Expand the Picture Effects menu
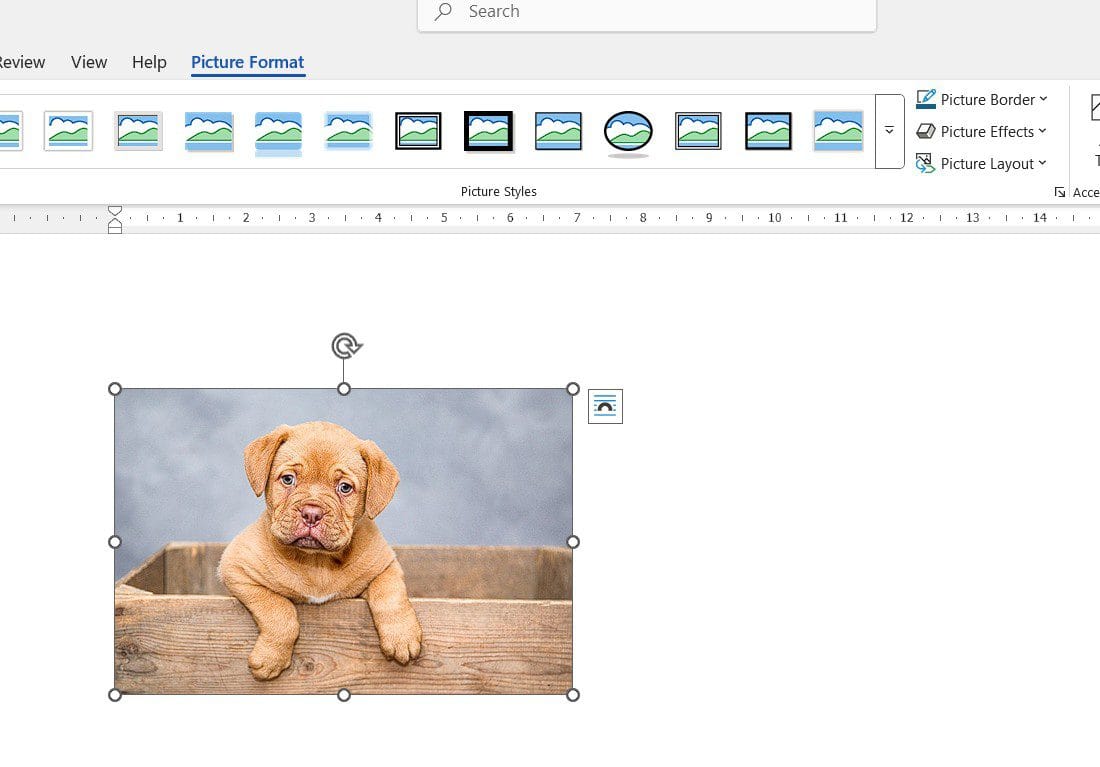Image resolution: width=1100 pixels, height=767 pixels. coord(1043,131)
